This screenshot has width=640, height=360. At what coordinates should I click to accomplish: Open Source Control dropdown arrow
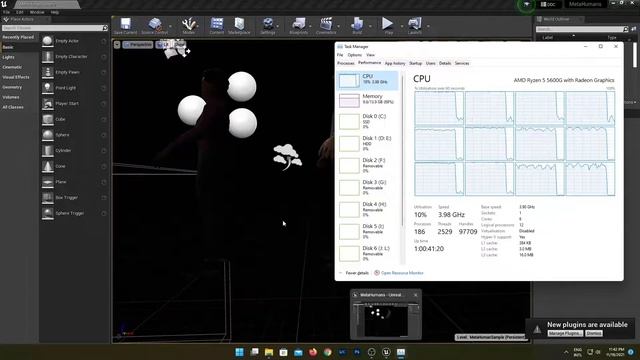pos(171,26)
